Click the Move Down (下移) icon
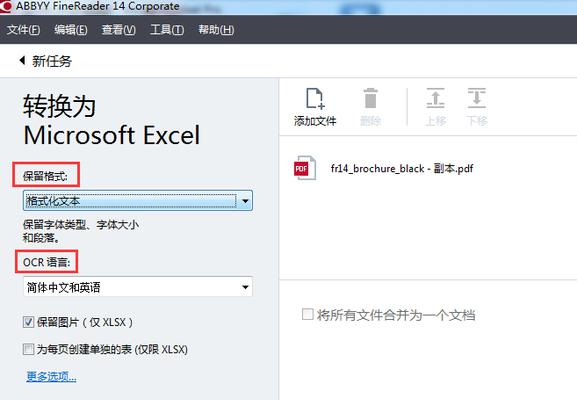Image resolution: width=577 pixels, height=400 pixels. click(477, 98)
